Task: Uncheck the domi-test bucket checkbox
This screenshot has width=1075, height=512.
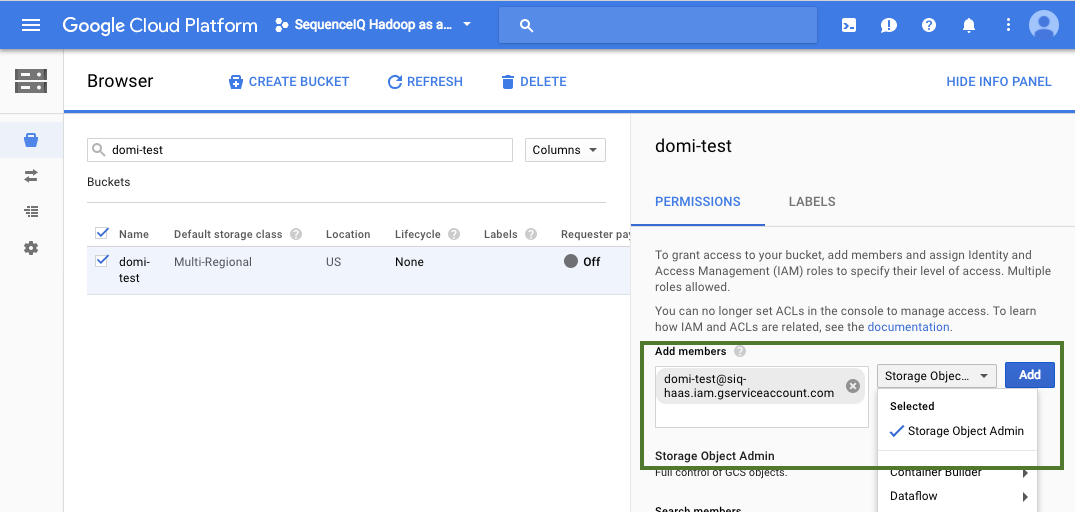Action: (x=101, y=262)
